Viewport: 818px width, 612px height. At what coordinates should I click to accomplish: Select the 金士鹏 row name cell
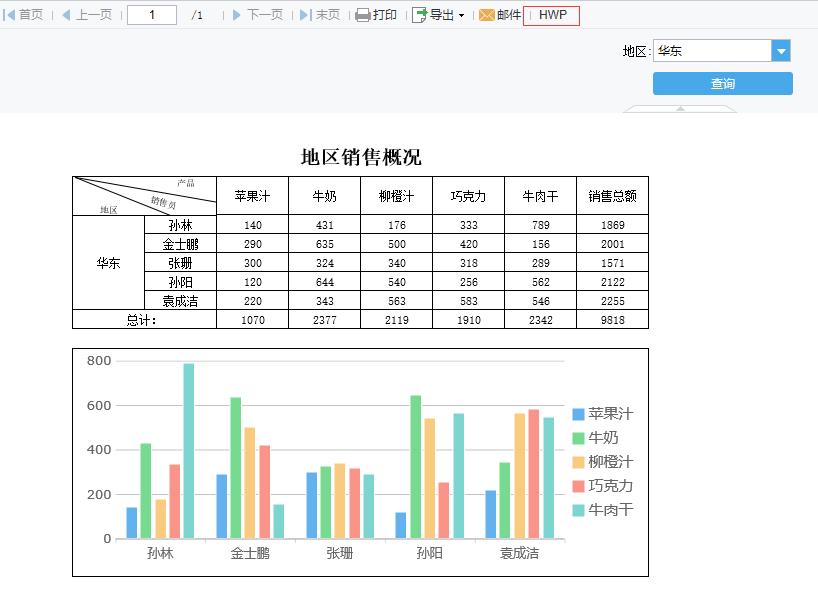[181, 244]
